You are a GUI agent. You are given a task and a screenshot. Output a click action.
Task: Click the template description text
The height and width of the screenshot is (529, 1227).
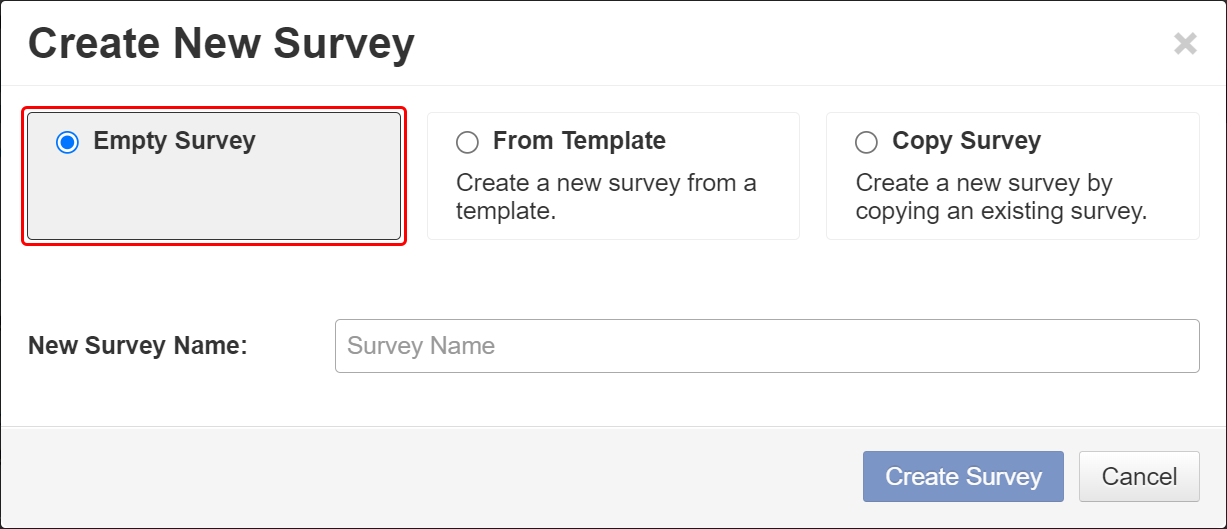(606, 197)
